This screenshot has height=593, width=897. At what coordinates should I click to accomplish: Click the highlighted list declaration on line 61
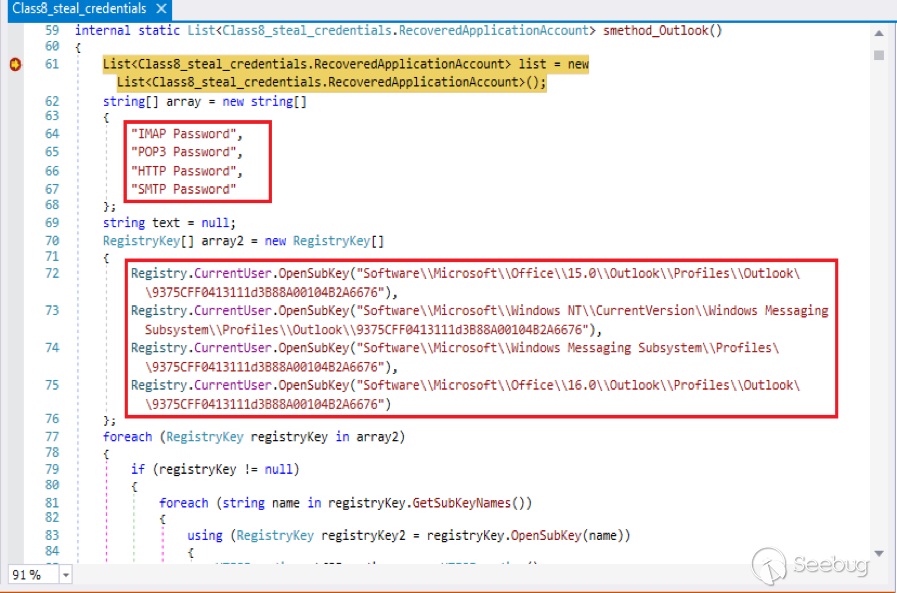coord(346,73)
